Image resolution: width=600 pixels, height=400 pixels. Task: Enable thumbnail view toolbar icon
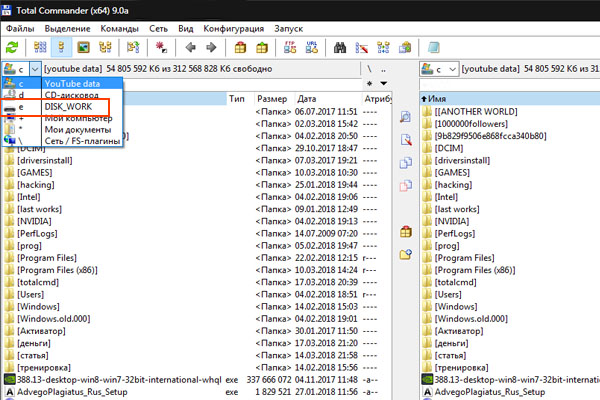[83, 47]
